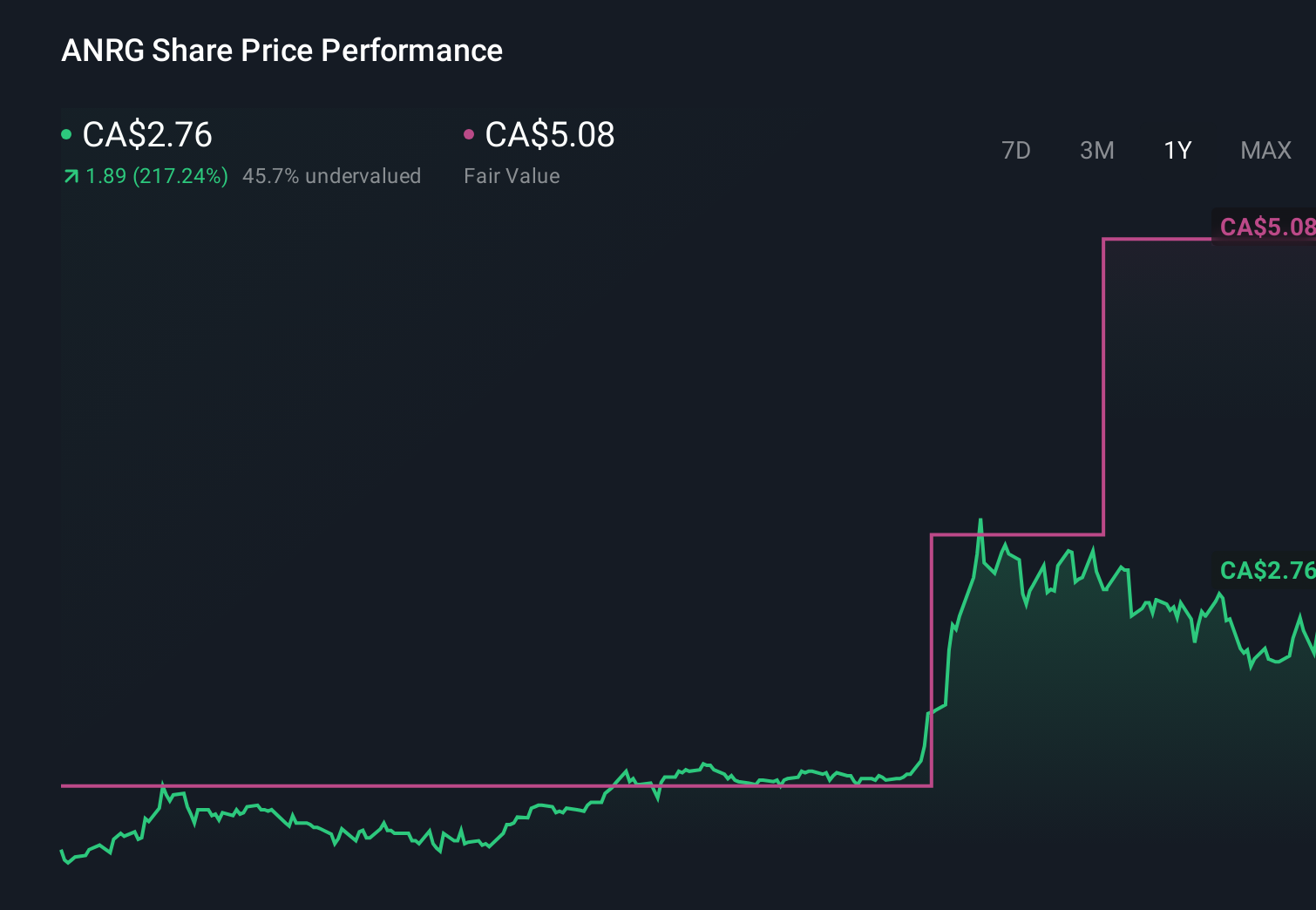This screenshot has width=1316, height=910.
Task: Click the CA$2.76 current price heading
Action: click(146, 134)
